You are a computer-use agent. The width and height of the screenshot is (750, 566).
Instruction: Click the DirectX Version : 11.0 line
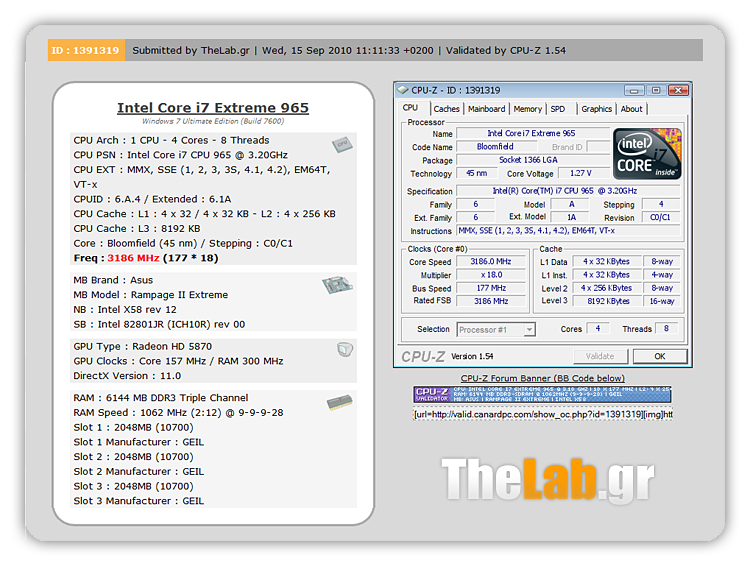pyautogui.click(x=127, y=376)
